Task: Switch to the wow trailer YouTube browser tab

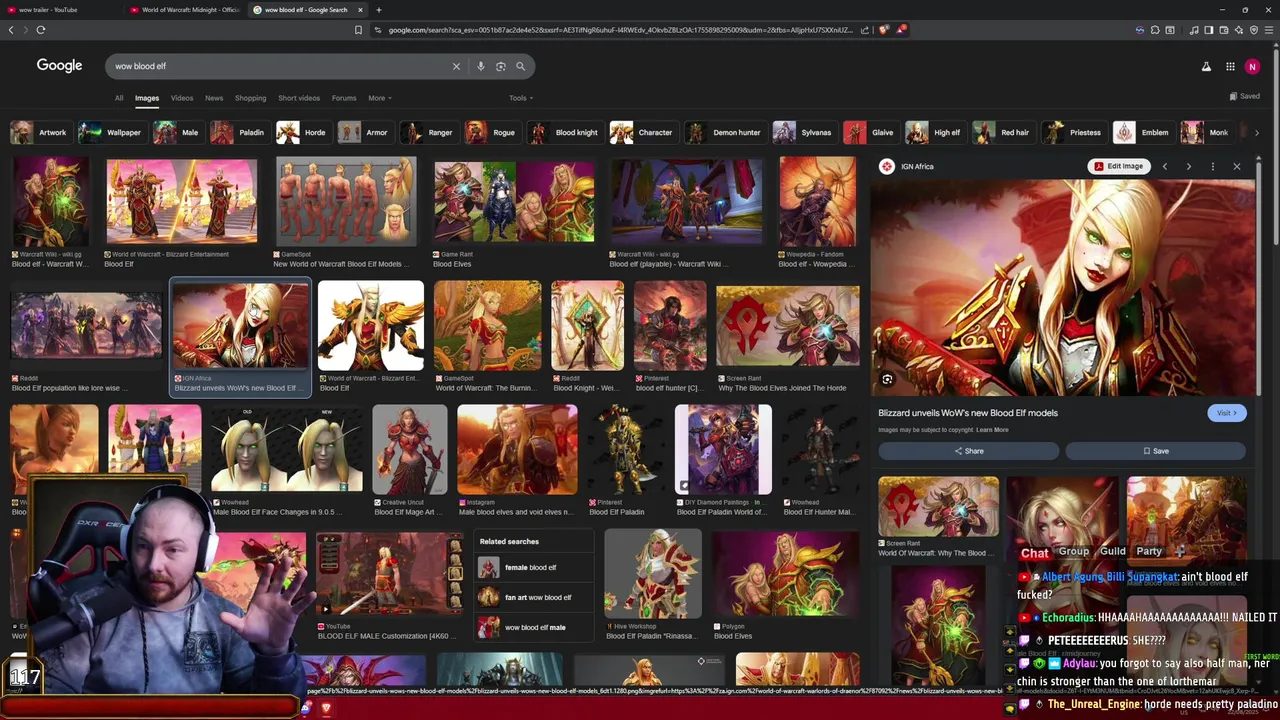Action: point(60,10)
